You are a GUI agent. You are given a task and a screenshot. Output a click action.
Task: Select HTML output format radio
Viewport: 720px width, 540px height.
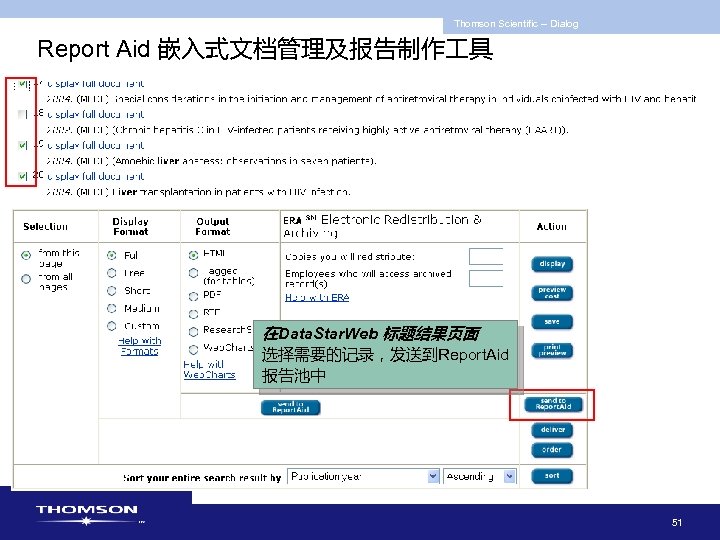click(x=193, y=255)
